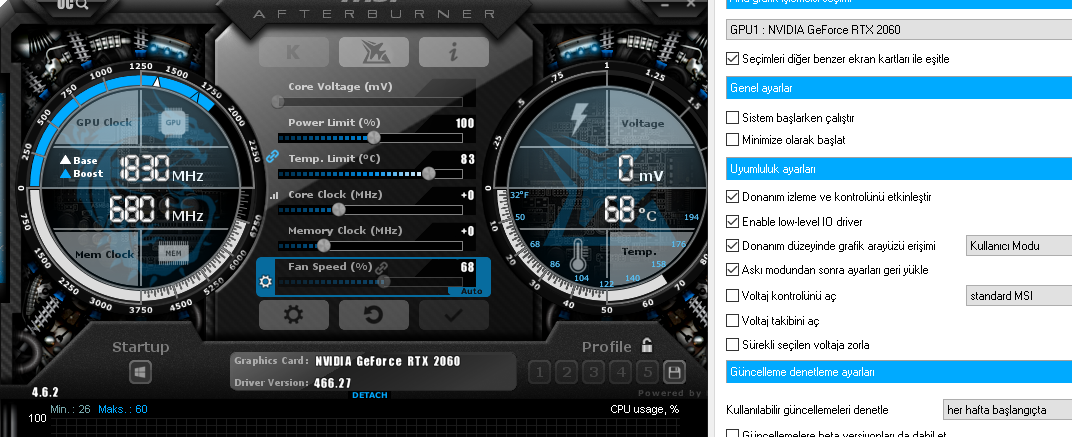This screenshot has height=437, width=1072.
Task: Toggle link between power and temp limits
Action: (272, 157)
